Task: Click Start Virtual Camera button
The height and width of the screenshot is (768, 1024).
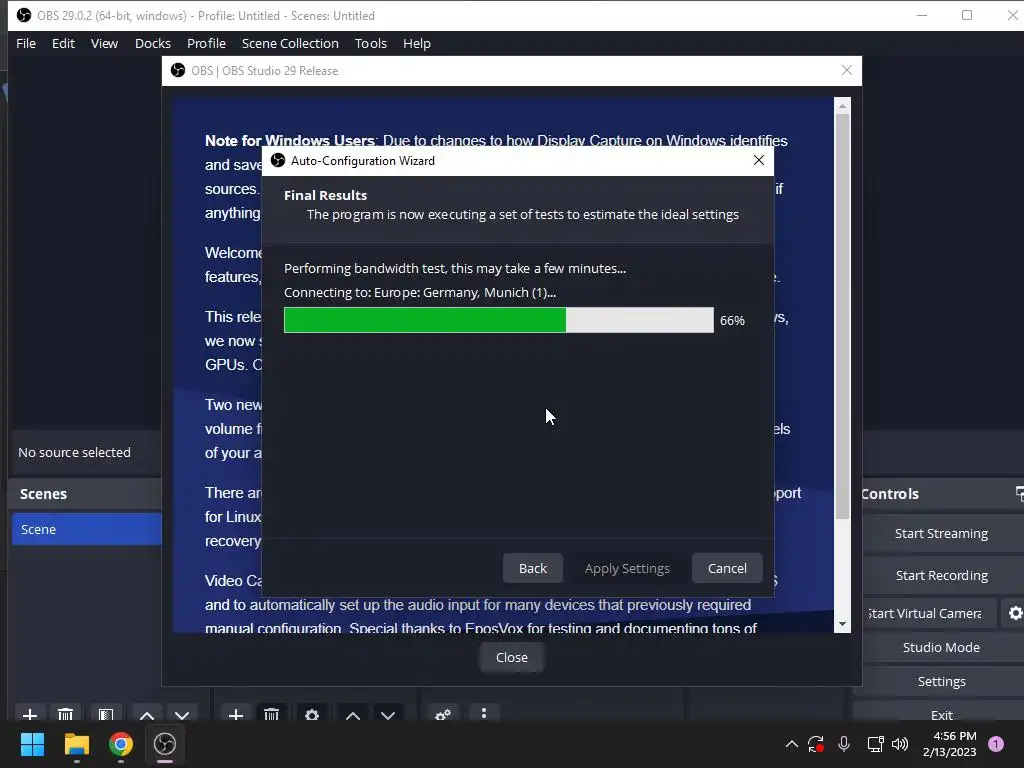Action: 929,613
